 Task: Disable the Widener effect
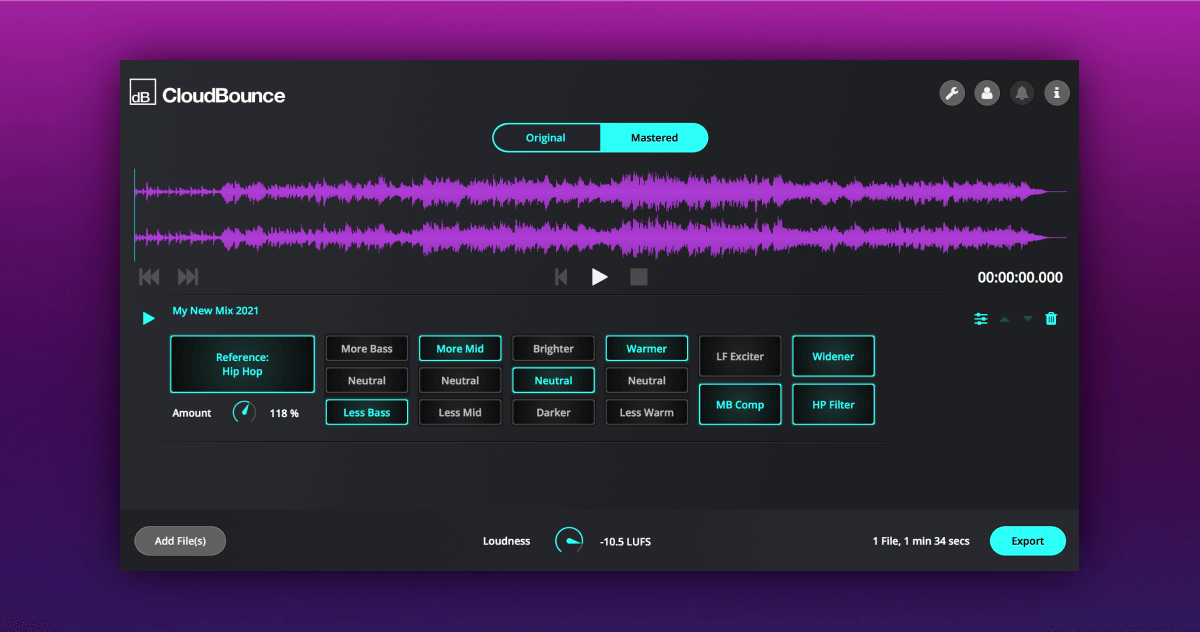tap(833, 356)
